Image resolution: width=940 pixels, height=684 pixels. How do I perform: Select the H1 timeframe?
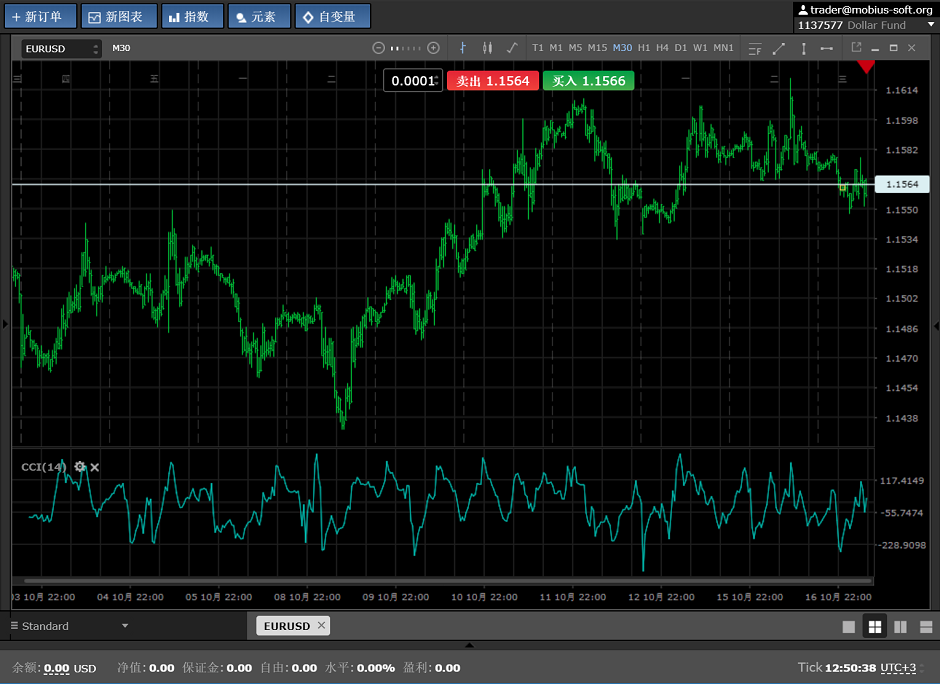click(x=644, y=48)
